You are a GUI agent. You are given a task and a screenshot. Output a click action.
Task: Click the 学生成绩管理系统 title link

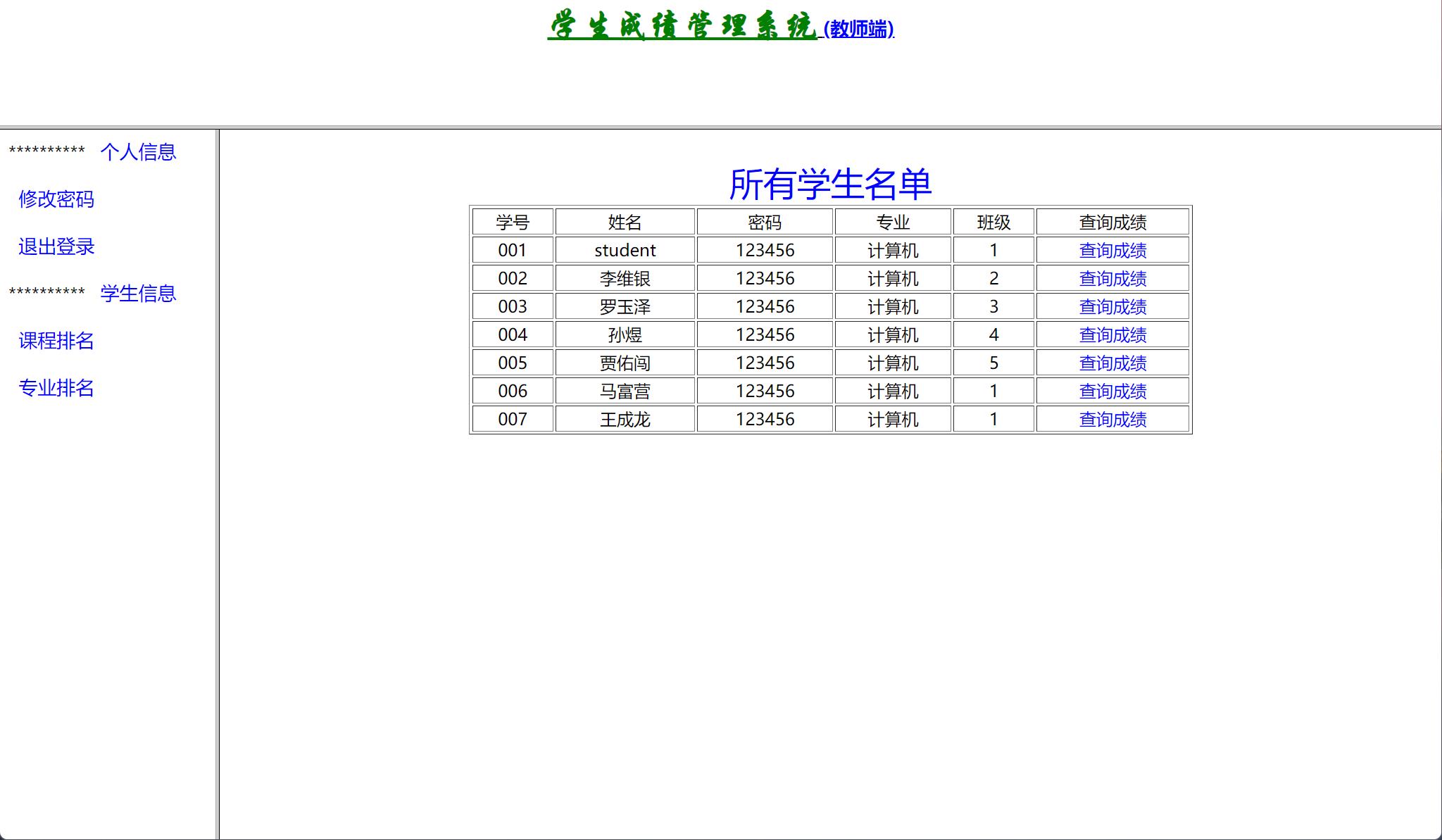click(x=682, y=26)
